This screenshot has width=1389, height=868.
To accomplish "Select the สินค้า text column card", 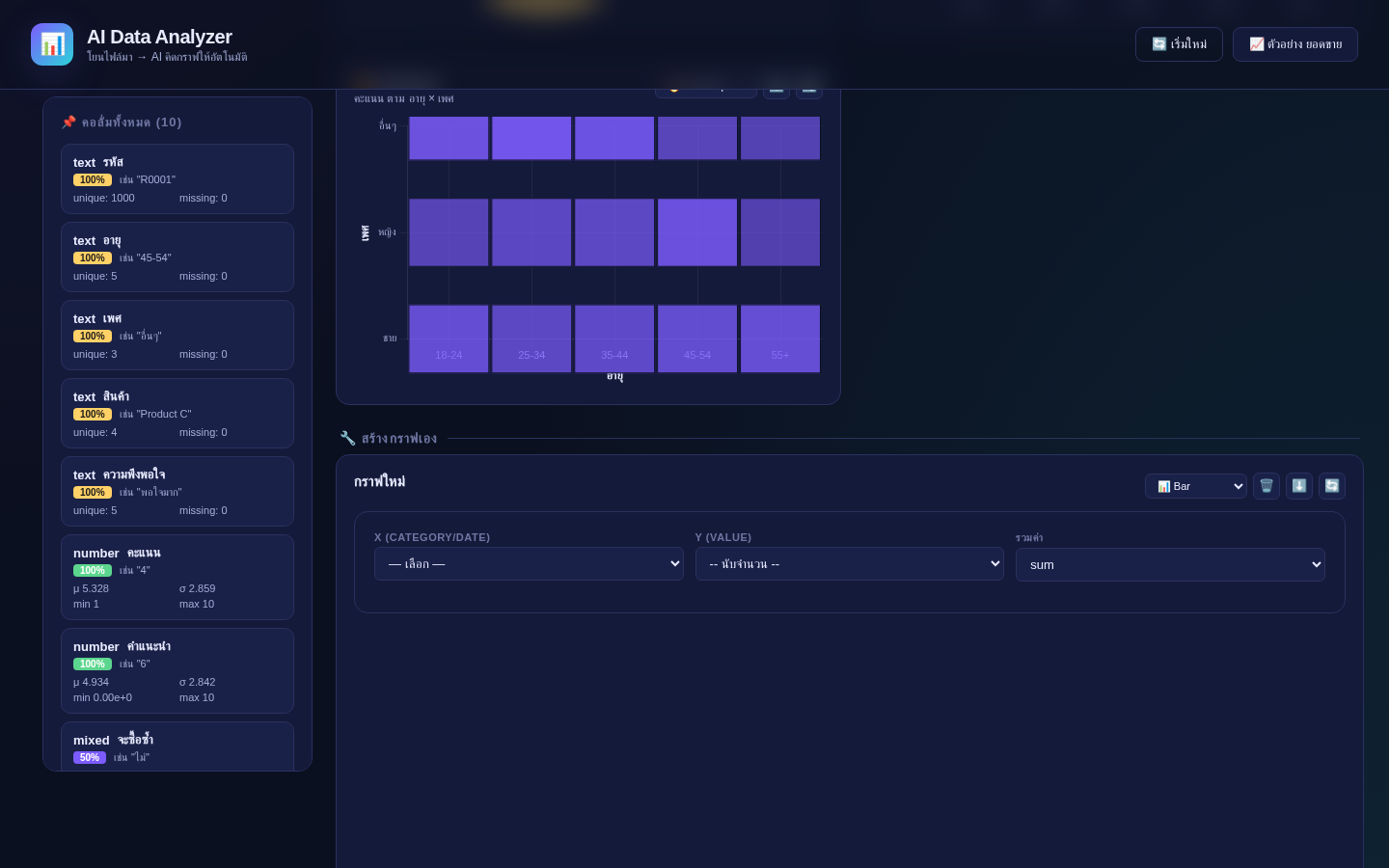I will click(x=177, y=414).
